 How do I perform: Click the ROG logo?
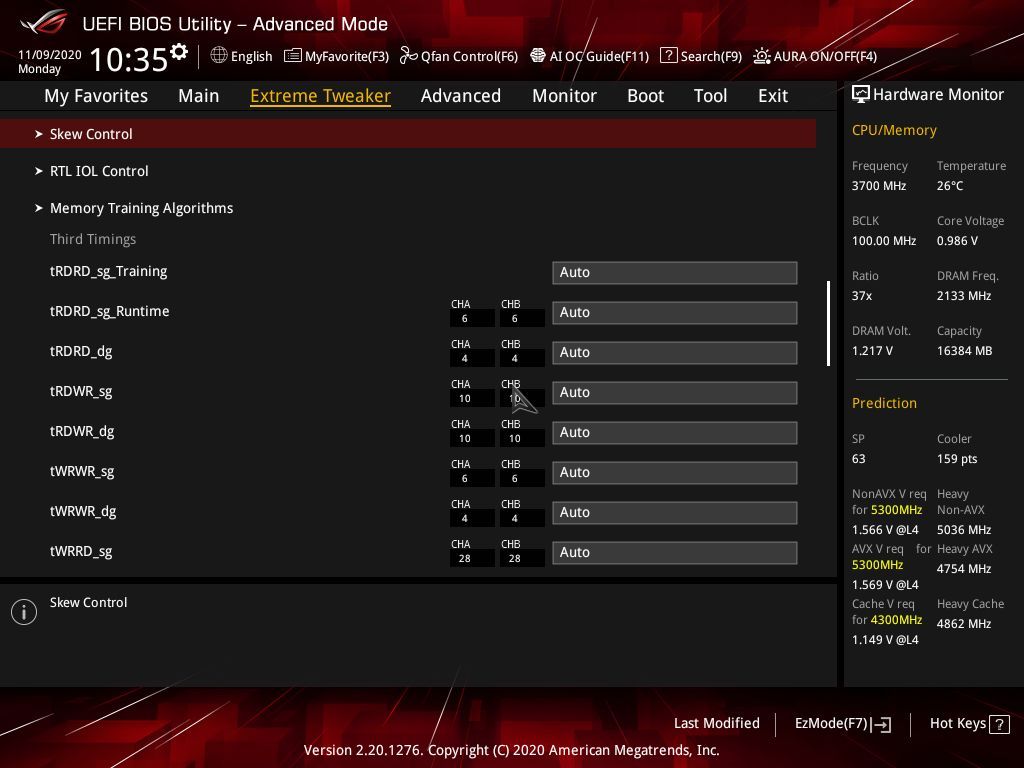point(43,23)
